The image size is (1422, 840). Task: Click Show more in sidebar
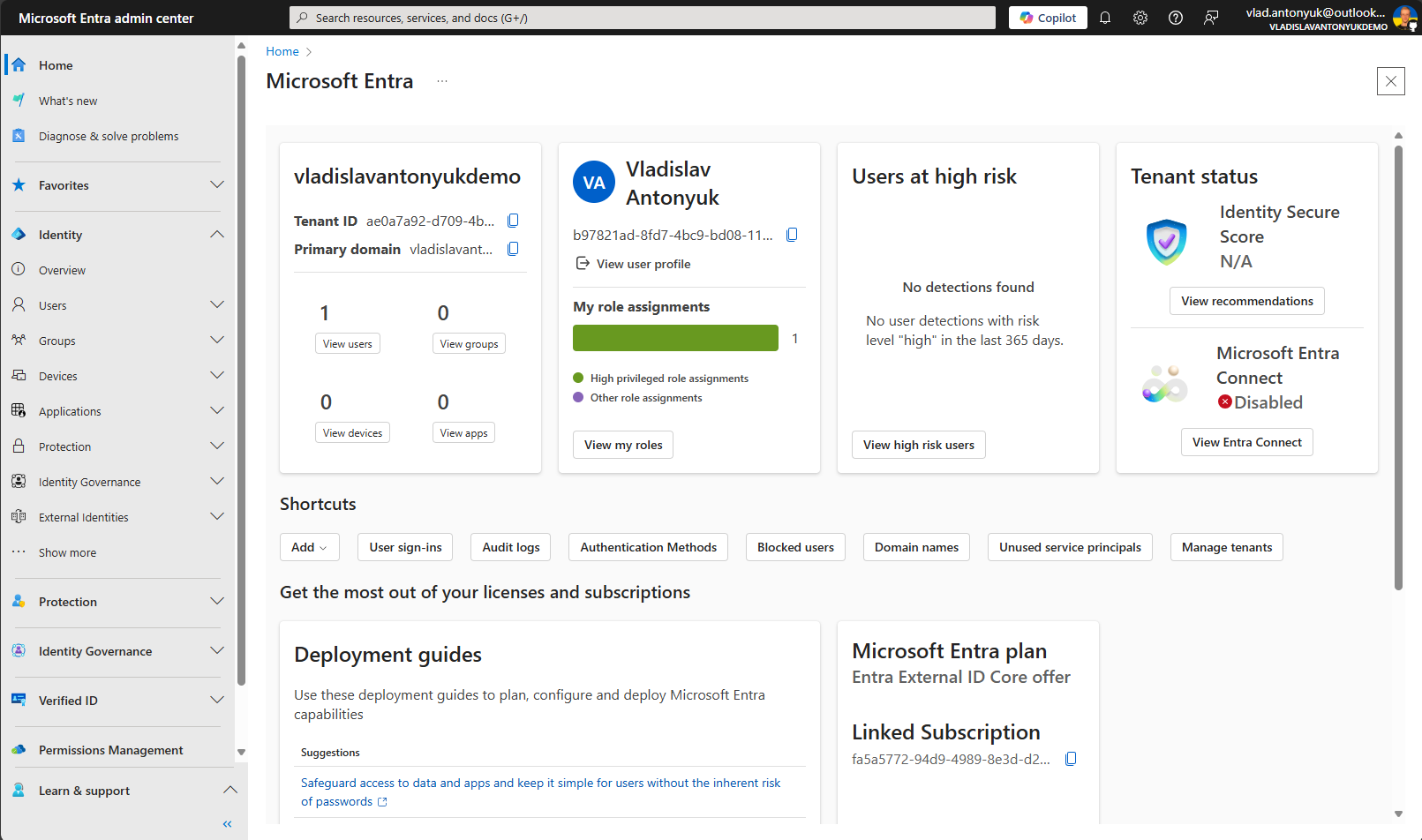(67, 552)
